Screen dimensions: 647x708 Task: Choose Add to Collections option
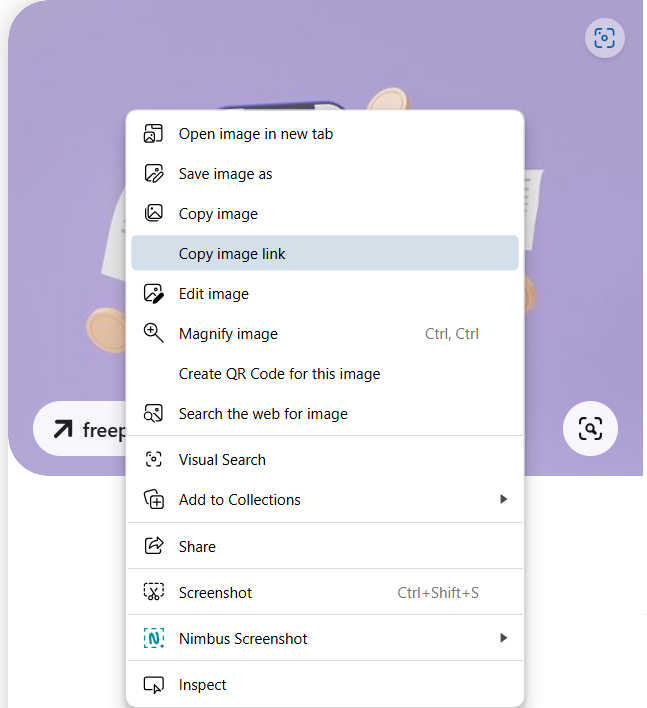(x=239, y=500)
